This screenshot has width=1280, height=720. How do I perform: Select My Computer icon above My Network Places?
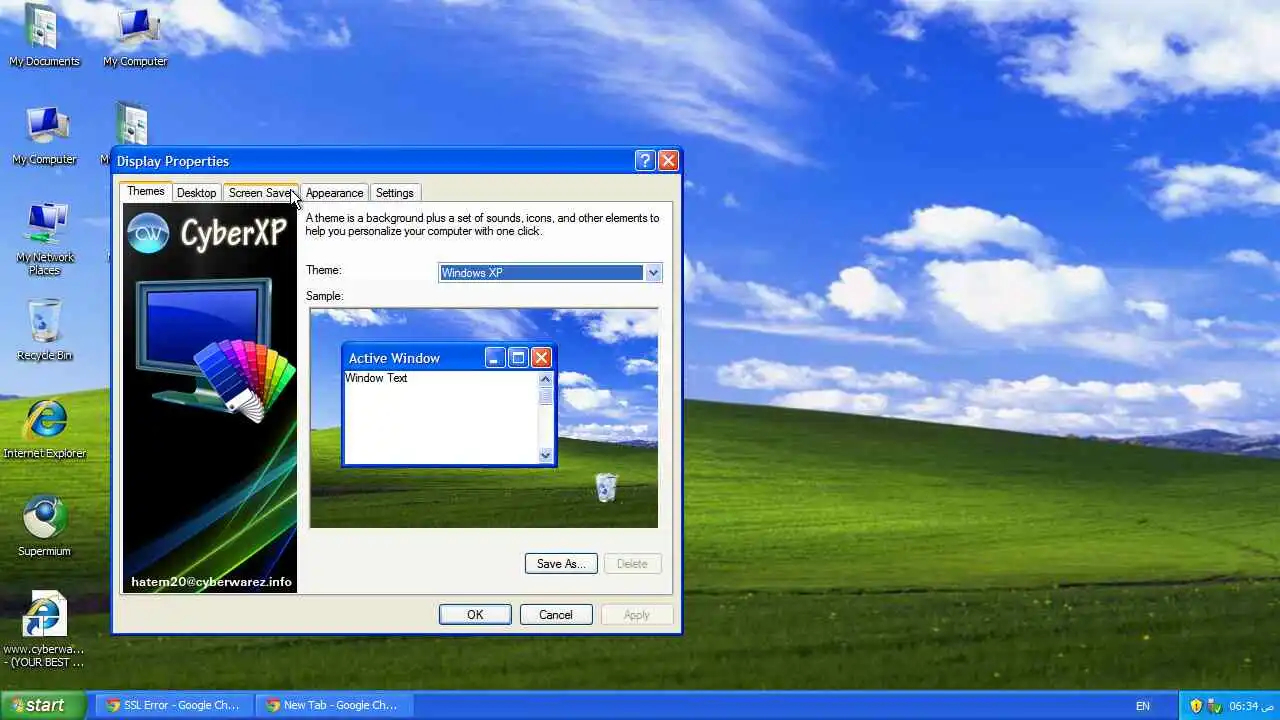click(x=44, y=135)
